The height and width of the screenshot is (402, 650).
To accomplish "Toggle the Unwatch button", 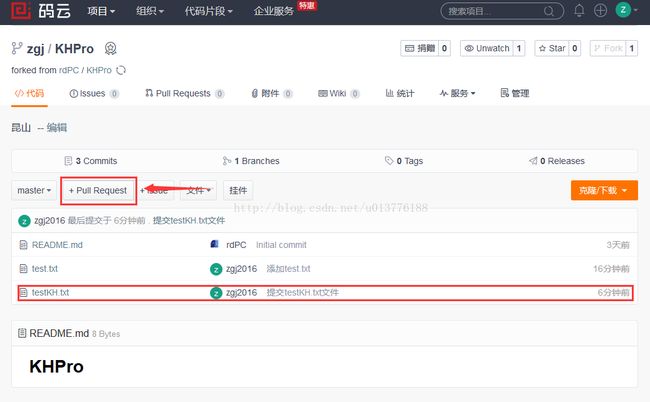I will point(487,48).
